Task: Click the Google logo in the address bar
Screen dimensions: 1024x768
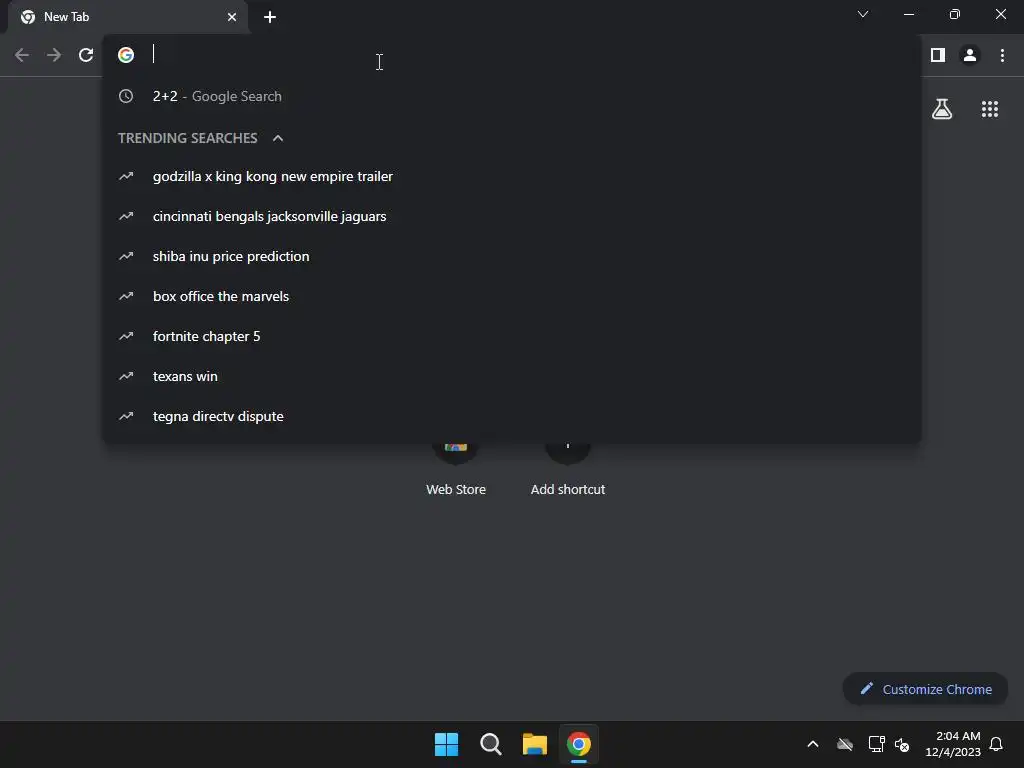Action: (x=126, y=55)
